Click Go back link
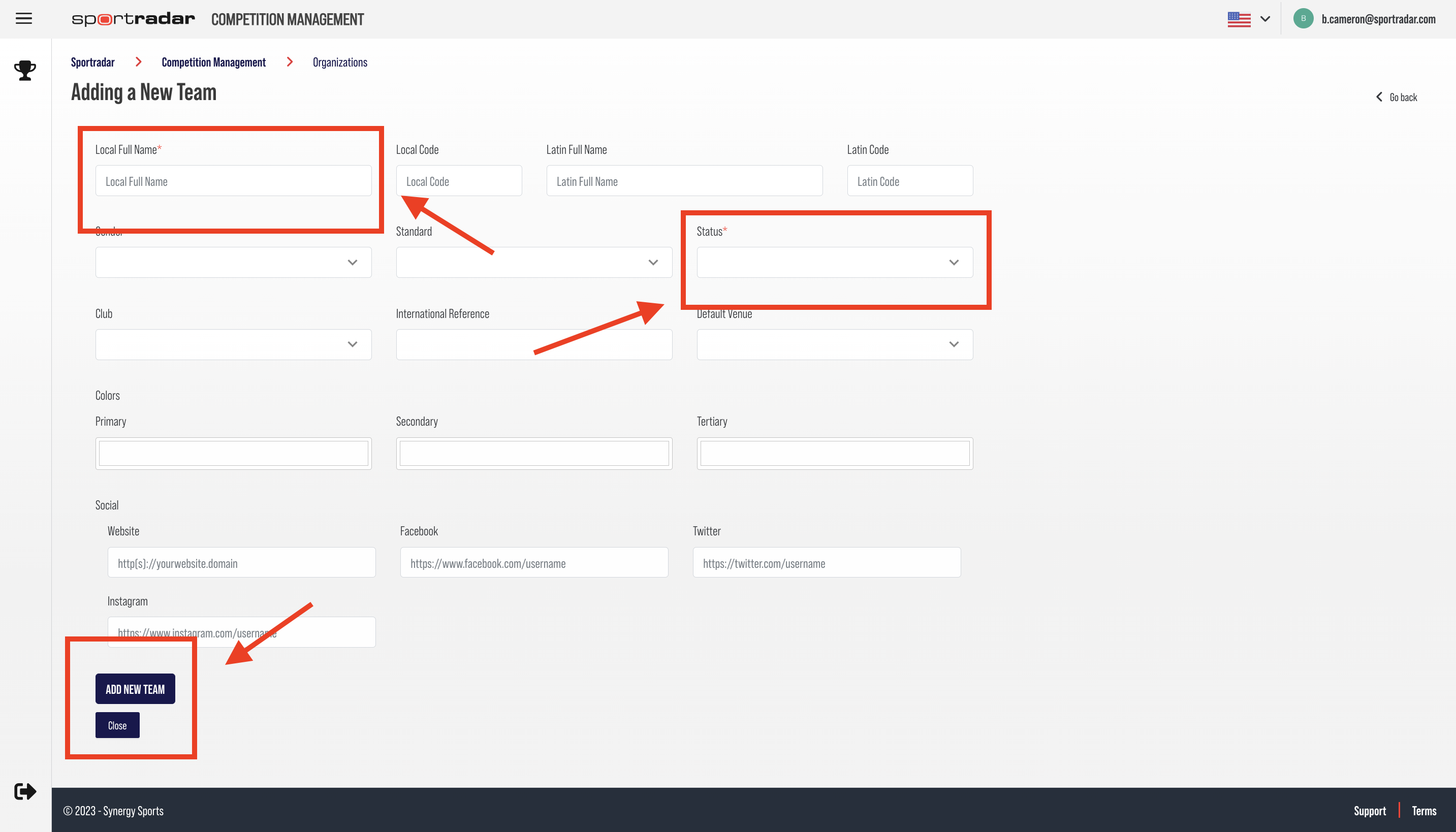The height and width of the screenshot is (832, 1456). 1397,97
